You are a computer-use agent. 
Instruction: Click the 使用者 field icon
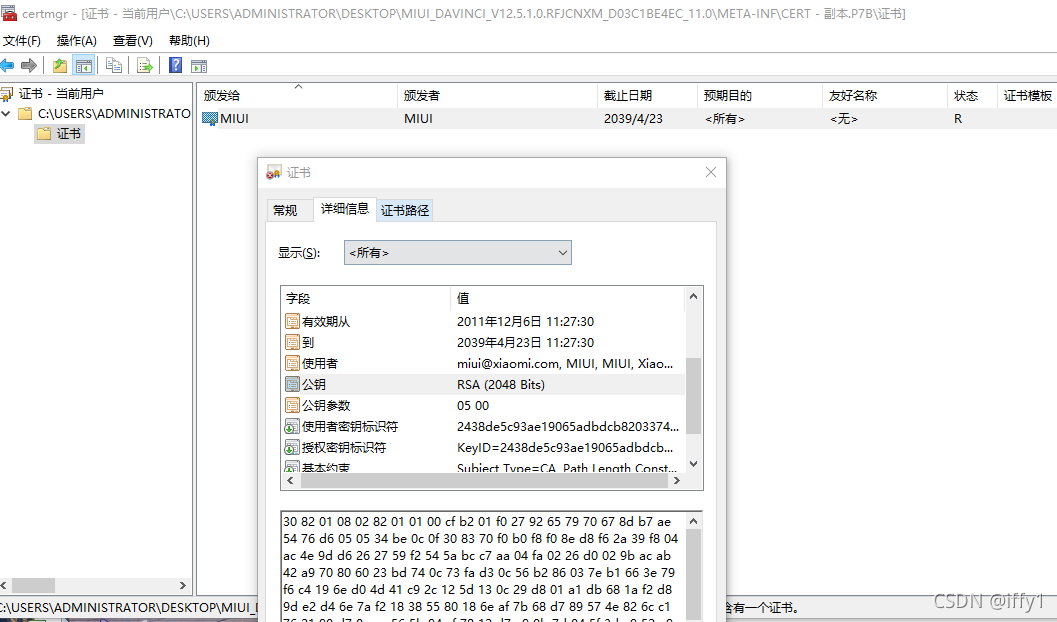tap(292, 363)
